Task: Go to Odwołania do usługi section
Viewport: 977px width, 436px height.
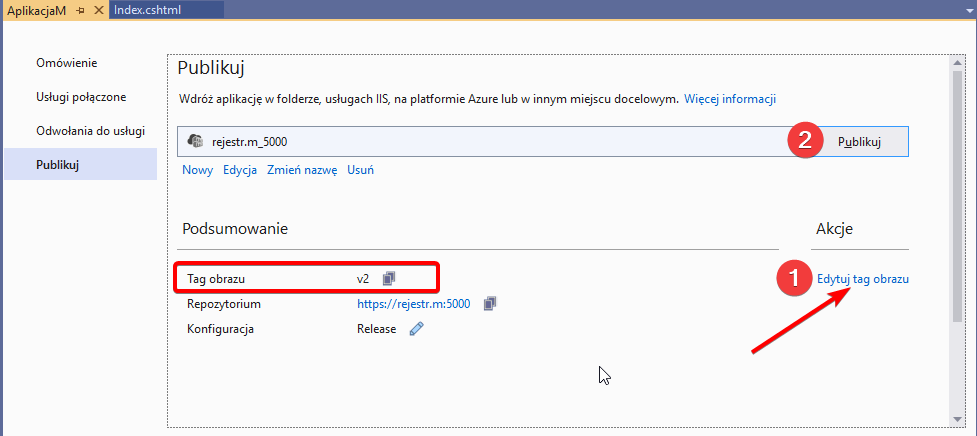Action: [90, 130]
